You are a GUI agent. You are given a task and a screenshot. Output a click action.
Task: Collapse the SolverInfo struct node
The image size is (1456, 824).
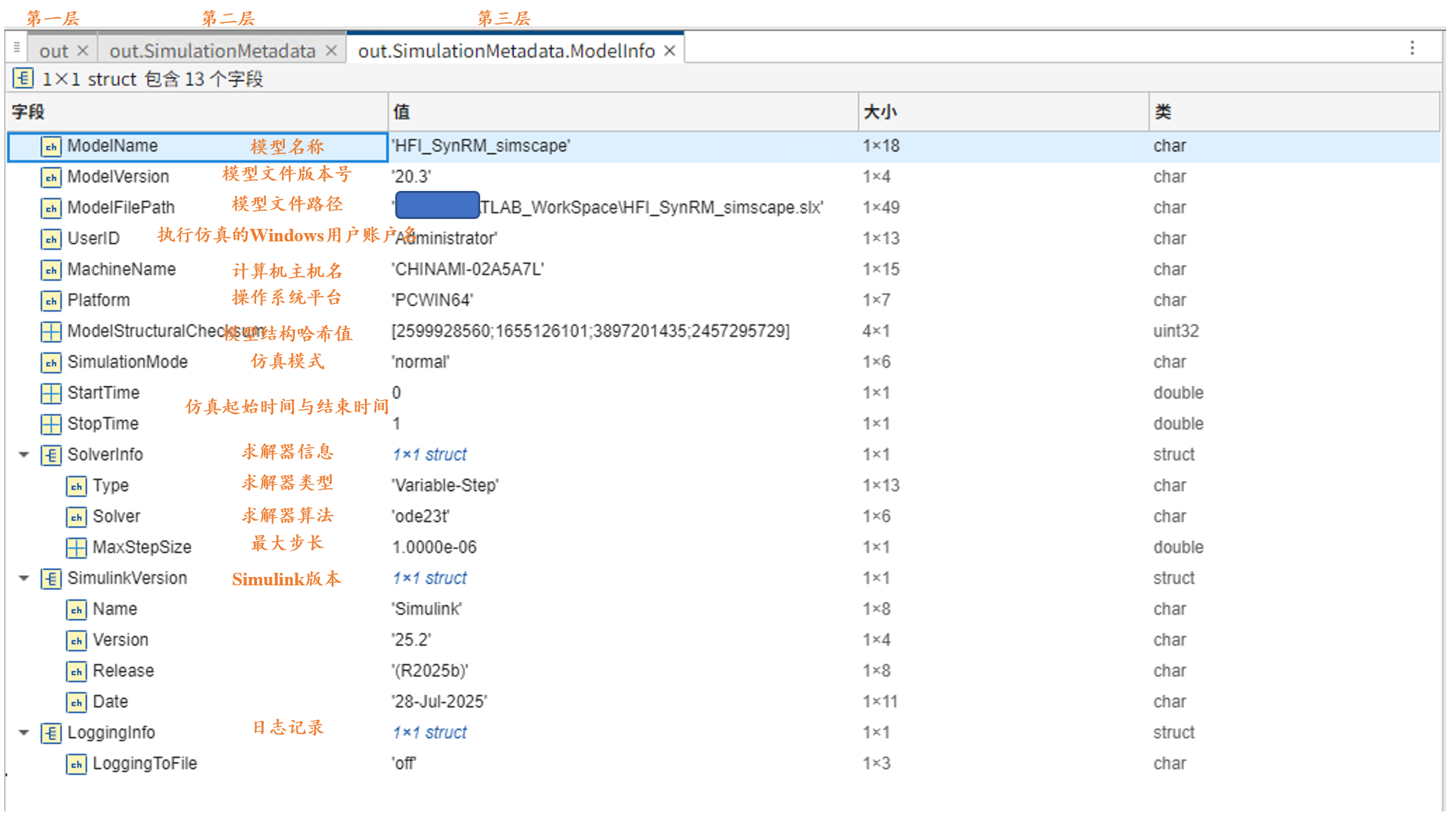click(x=24, y=455)
